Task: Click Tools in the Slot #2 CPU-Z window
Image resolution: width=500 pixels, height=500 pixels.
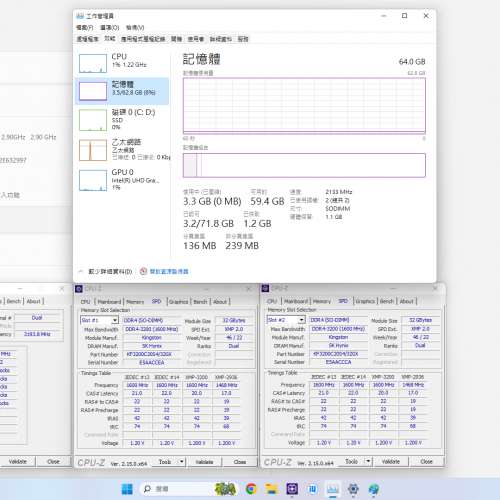Action: pyautogui.click(x=351, y=462)
